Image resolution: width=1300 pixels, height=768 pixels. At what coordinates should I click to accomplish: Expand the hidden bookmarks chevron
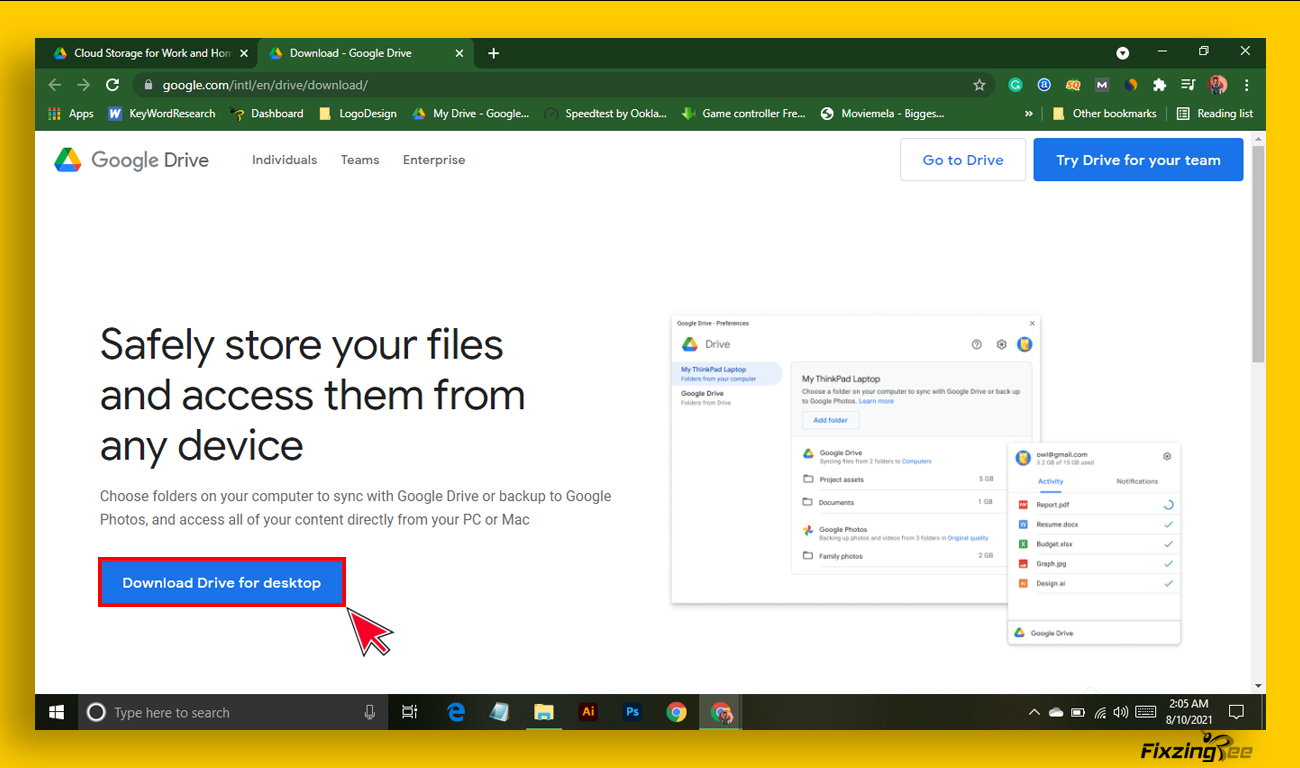pyautogui.click(x=1029, y=114)
